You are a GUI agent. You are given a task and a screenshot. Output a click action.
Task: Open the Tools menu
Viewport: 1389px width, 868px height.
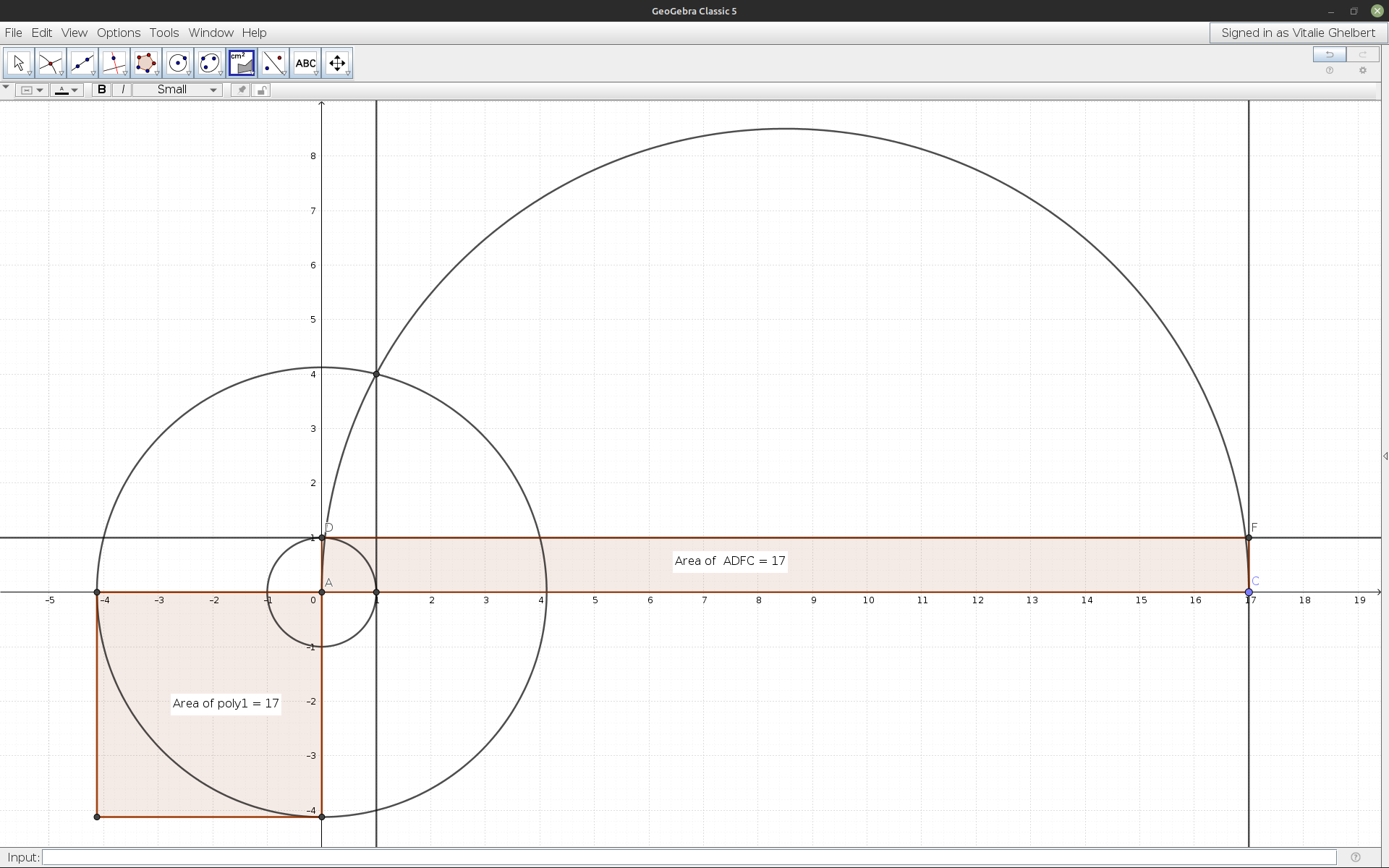[x=164, y=33]
